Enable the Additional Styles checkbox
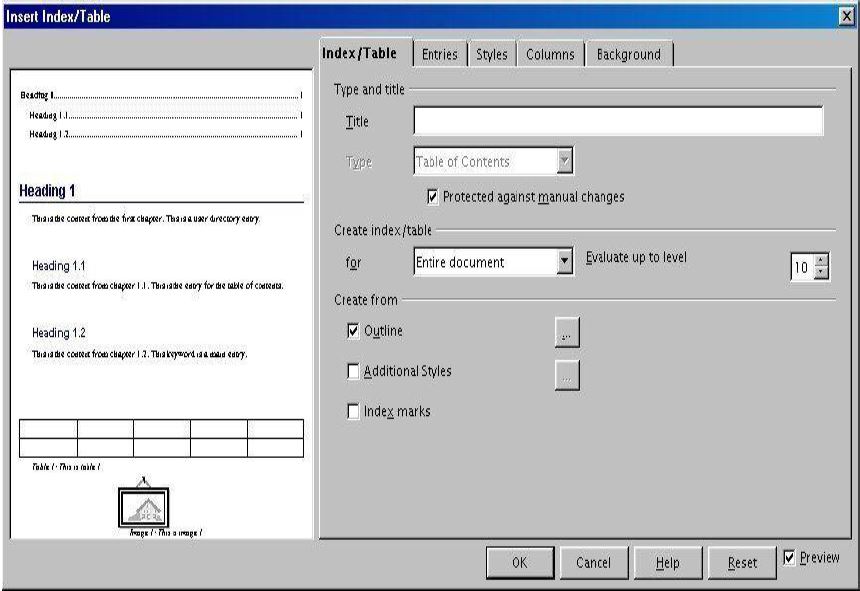 click(x=353, y=371)
